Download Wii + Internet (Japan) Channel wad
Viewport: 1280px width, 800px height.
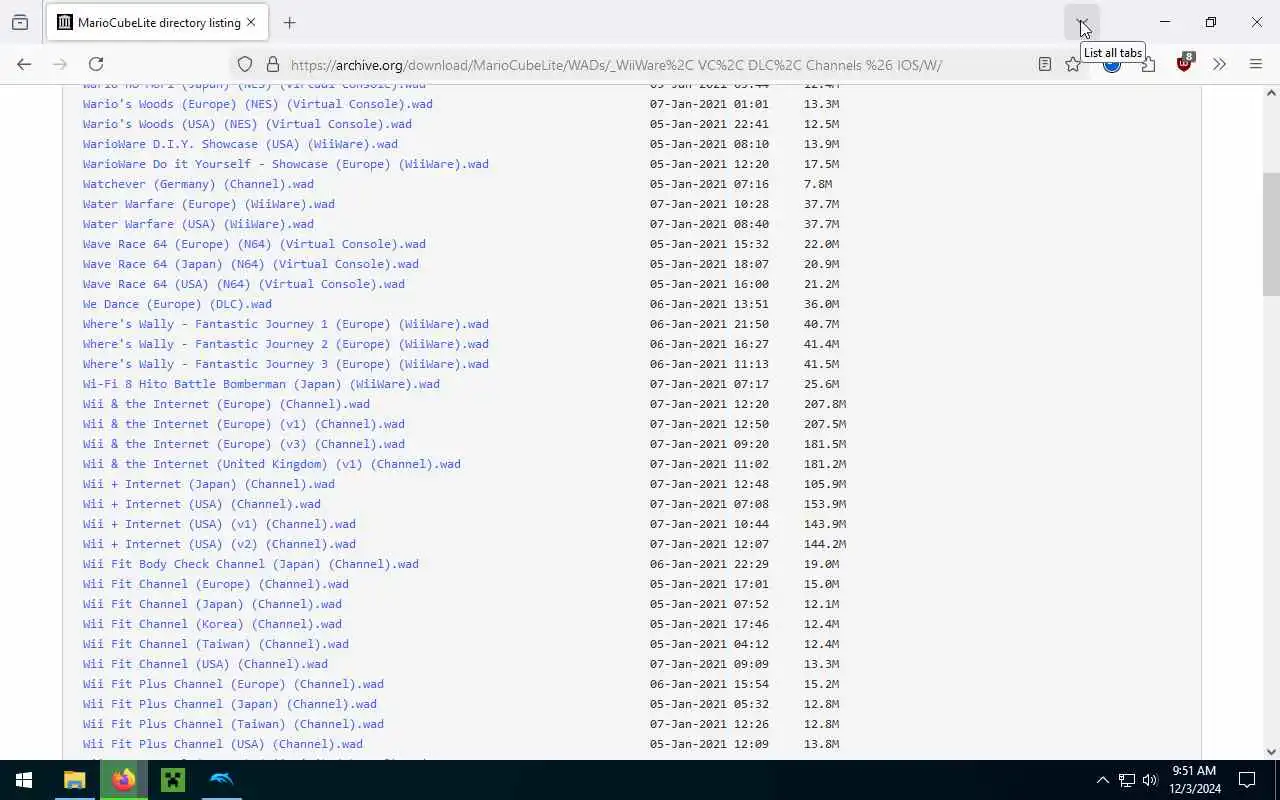tap(209, 484)
